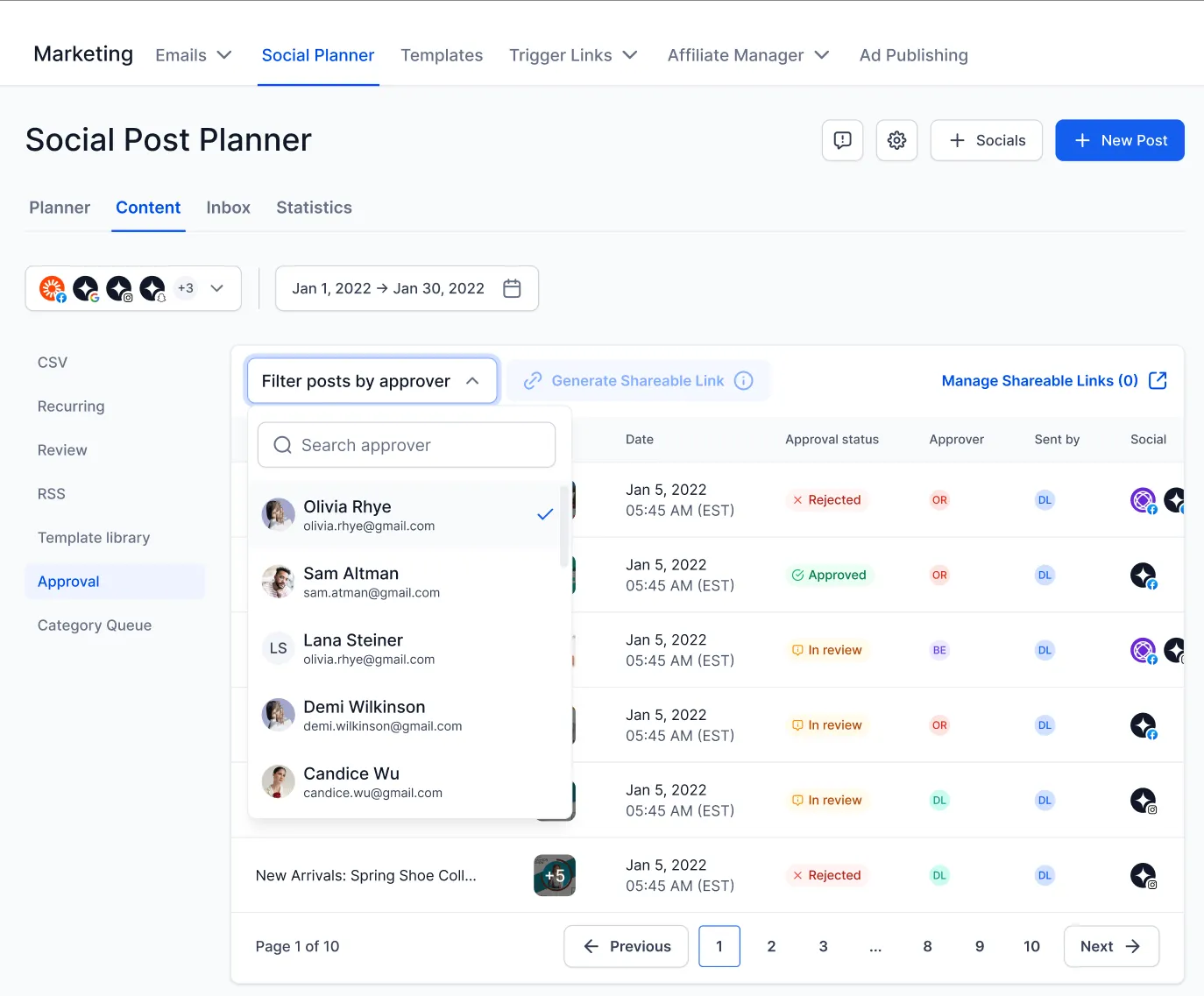Focus the Search approver input field
The image size is (1204, 996).
(407, 445)
